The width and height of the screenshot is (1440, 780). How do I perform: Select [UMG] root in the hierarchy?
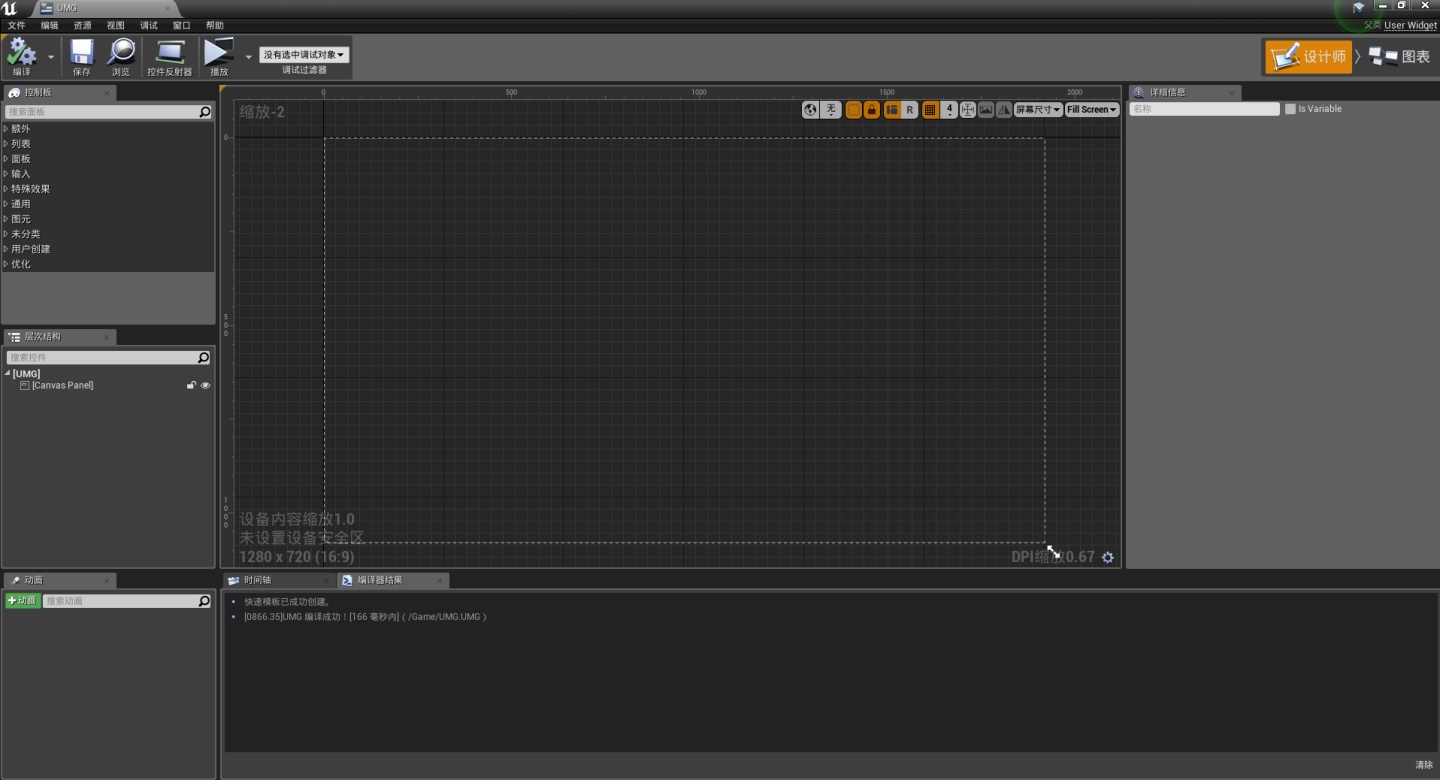26,374
